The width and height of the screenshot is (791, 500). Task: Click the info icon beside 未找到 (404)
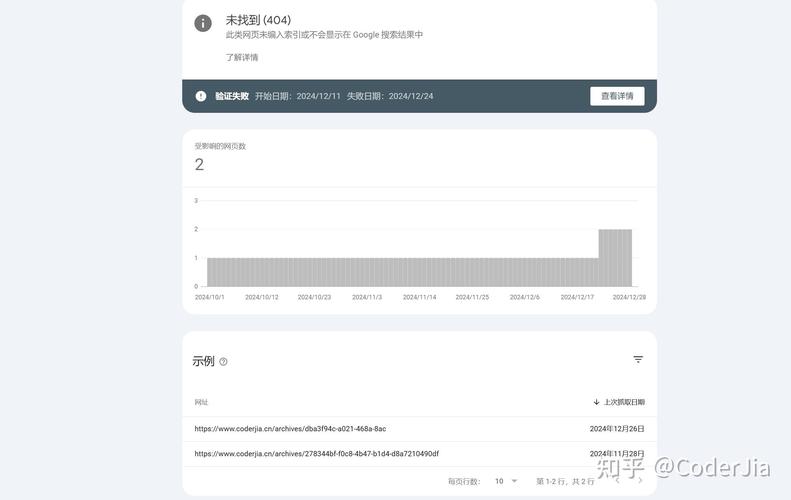[203, 23]
